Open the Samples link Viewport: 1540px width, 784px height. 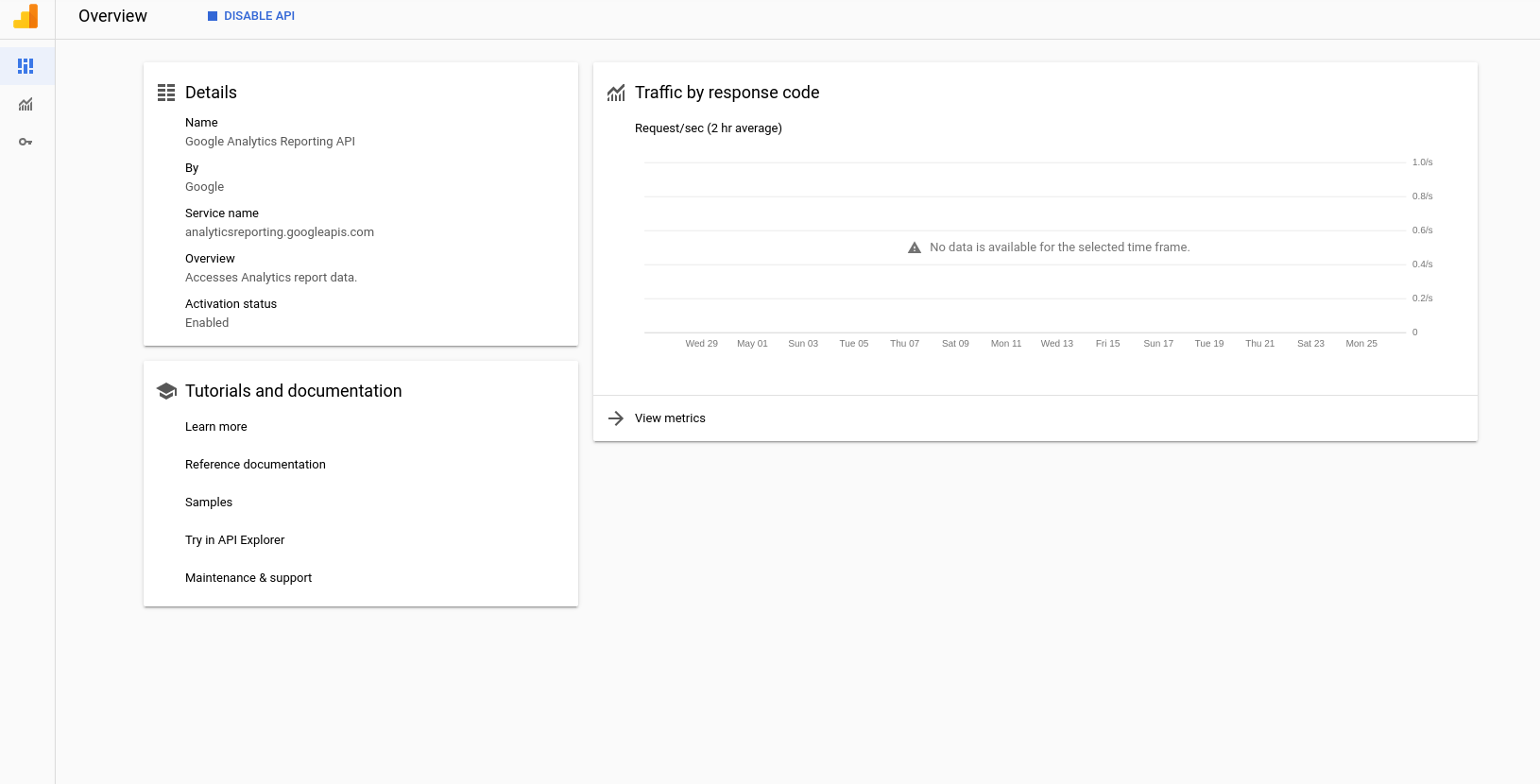[209, 503]
